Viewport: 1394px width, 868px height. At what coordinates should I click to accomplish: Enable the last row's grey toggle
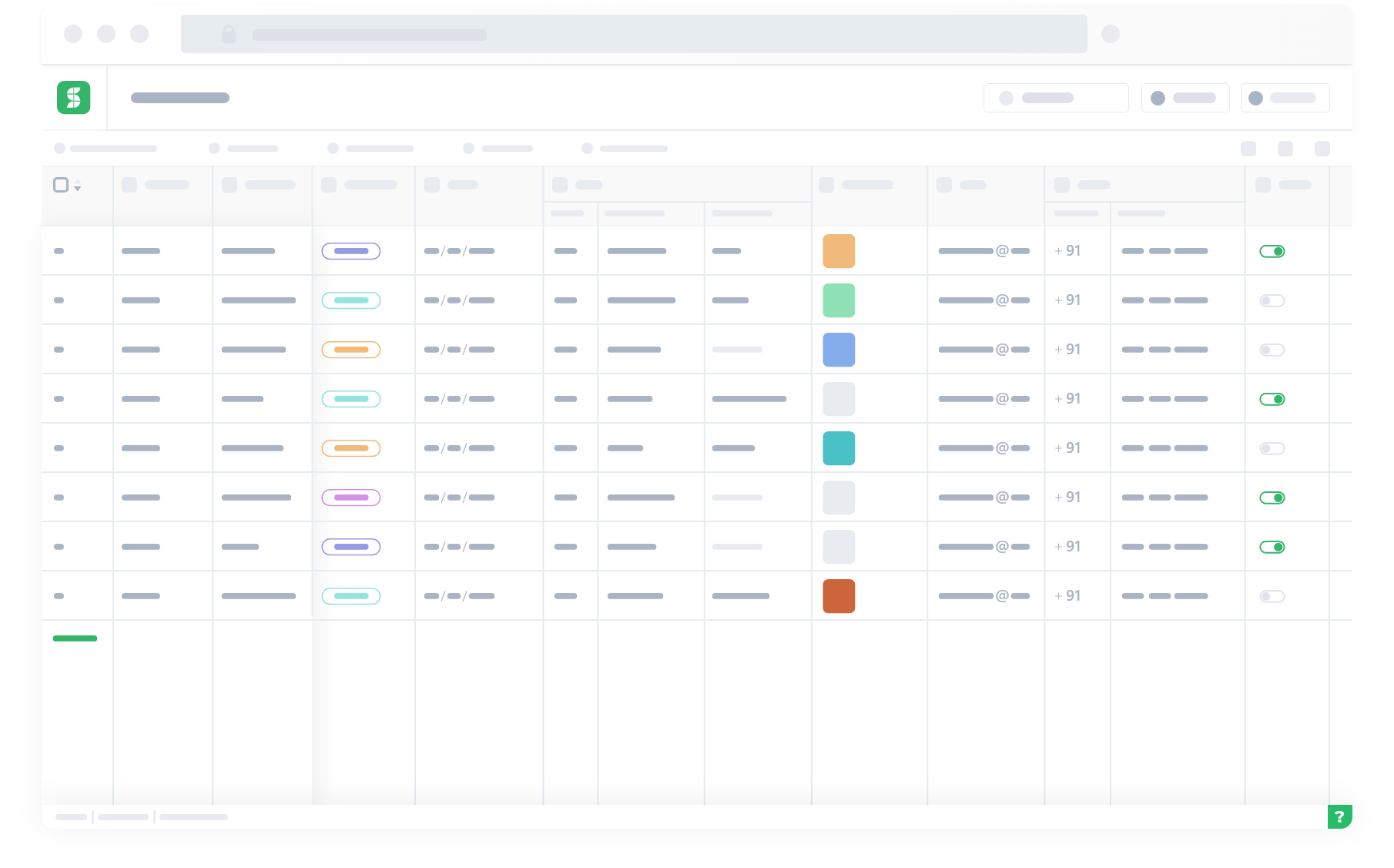pos(1272,596)
